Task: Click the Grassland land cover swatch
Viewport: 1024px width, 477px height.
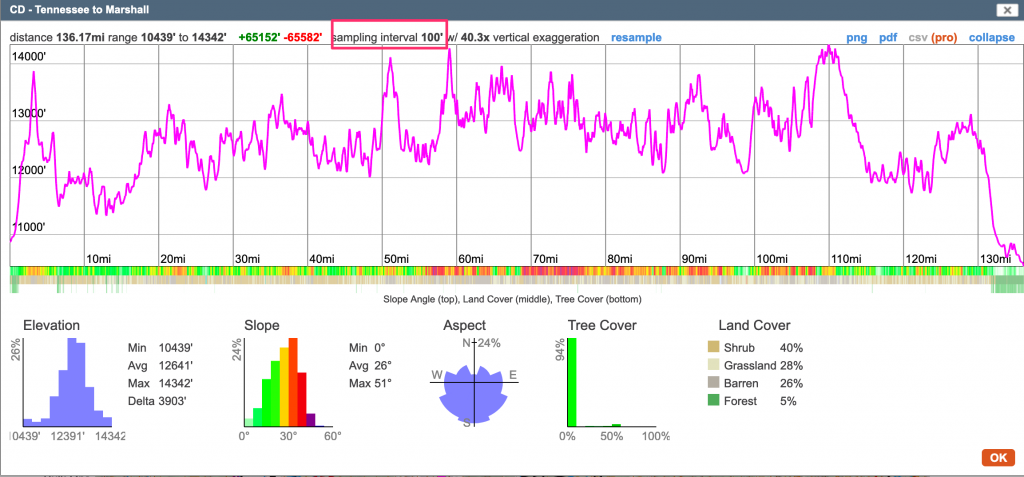Action: tap(713, 365)
